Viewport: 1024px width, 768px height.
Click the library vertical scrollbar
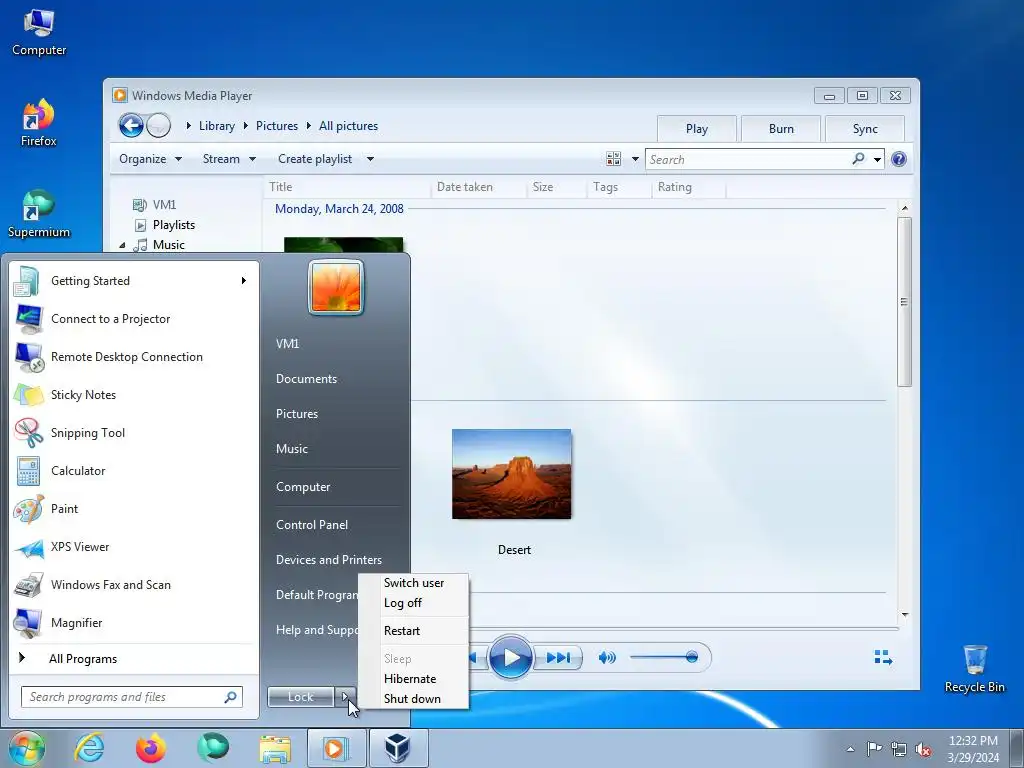tap(904, 302)
